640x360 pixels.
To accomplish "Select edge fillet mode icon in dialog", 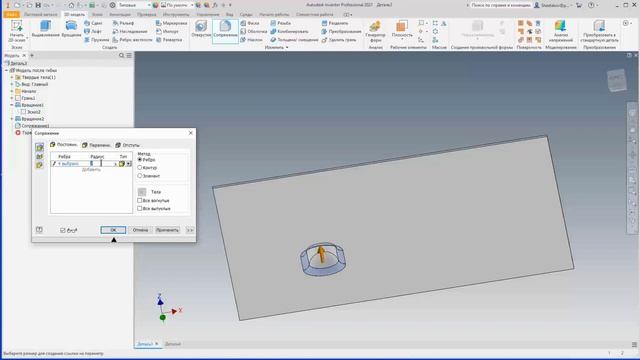I will point(40,147).
